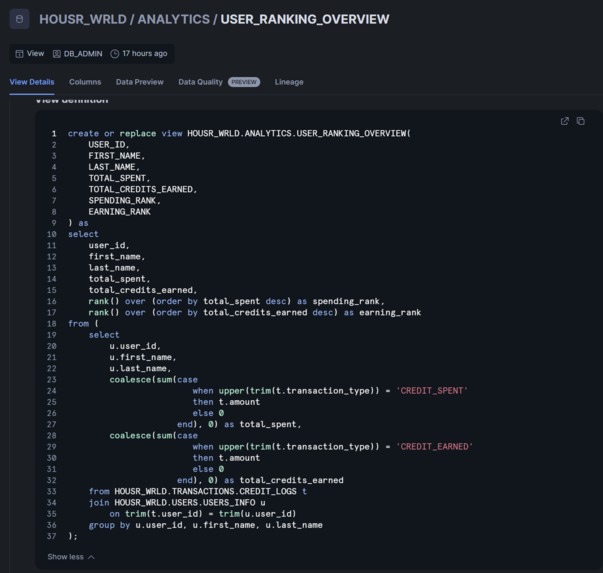Open the Data Preview tab
This screenshot has width=603, height=573.
coord(140,82)
